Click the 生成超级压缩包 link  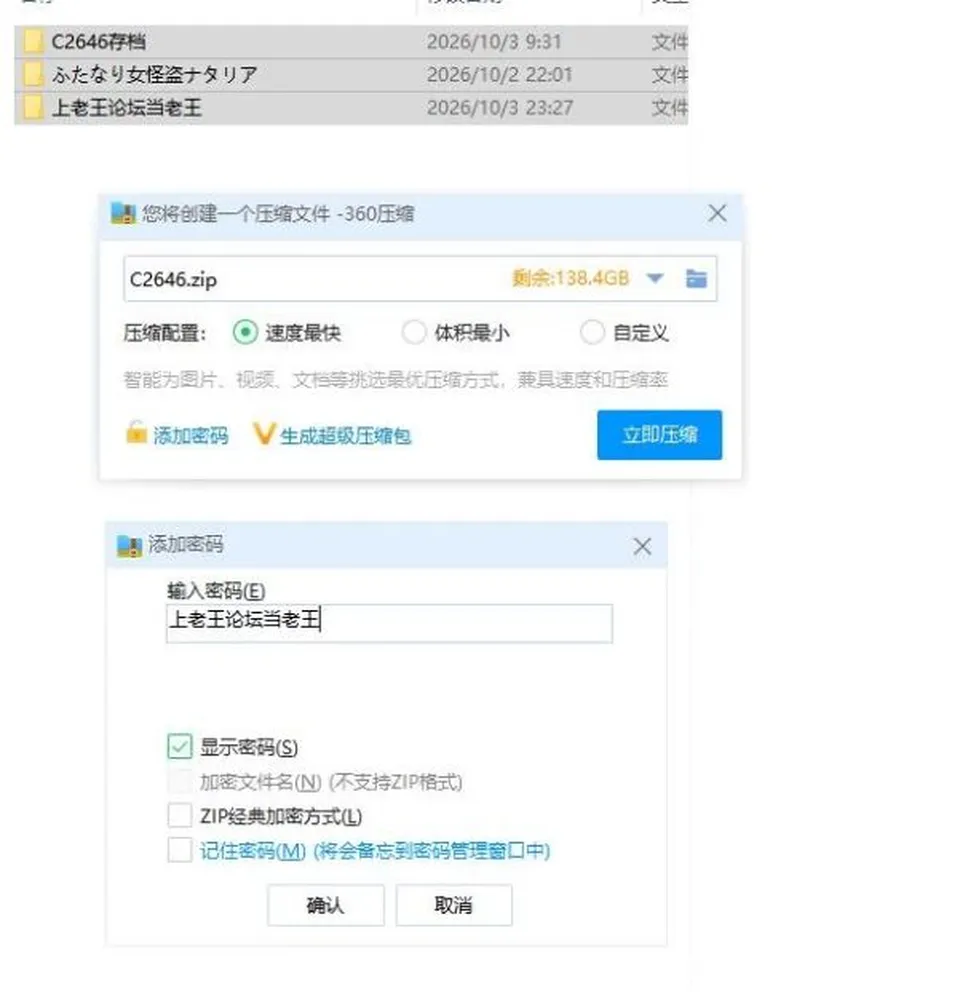[346, 435]
